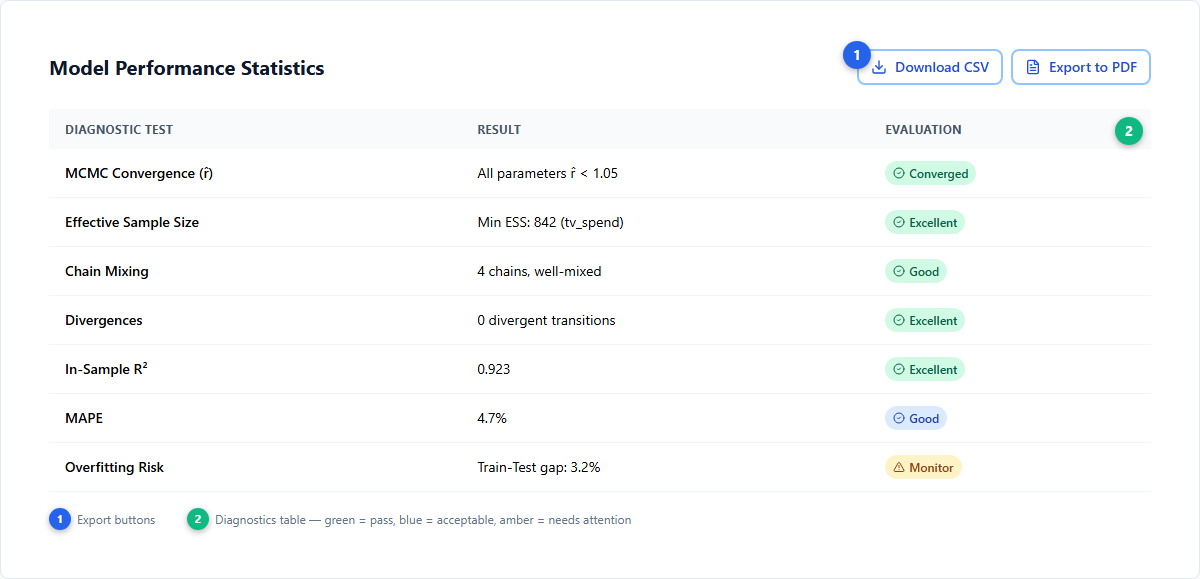Click the "0 divergent transitions" result

(x=547, y=320)
